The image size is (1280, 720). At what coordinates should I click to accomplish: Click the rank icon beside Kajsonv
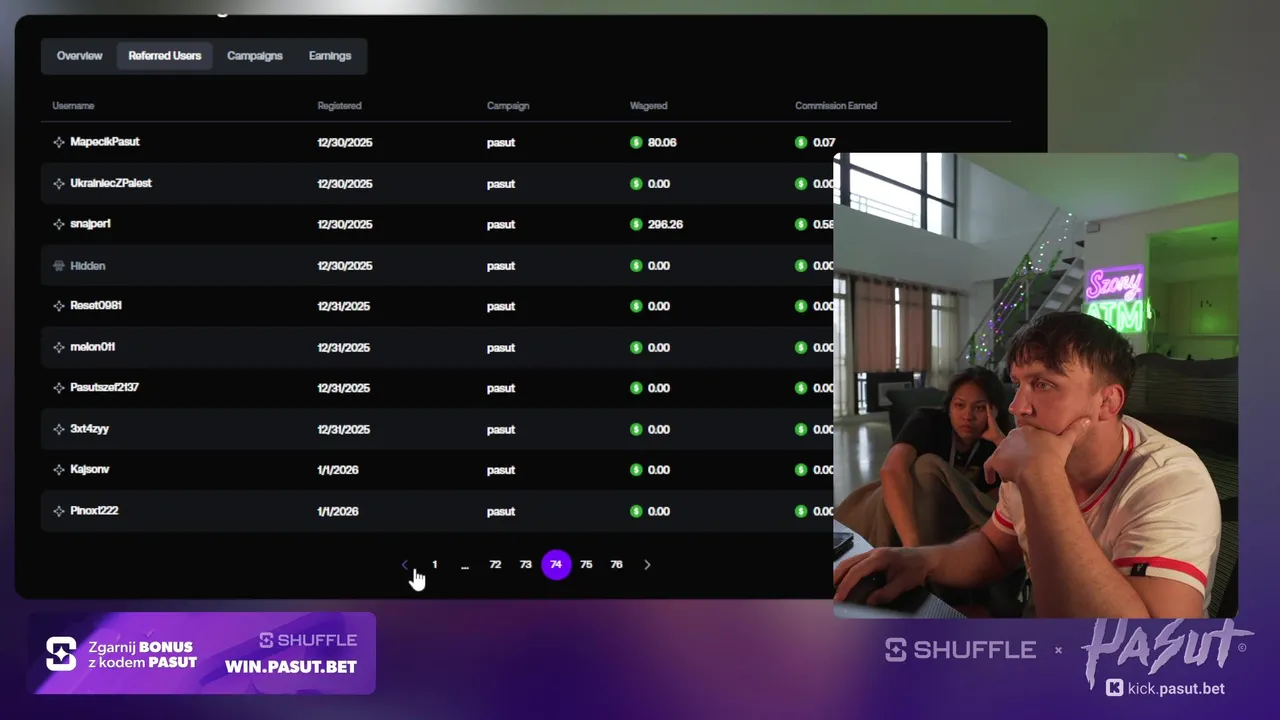(x=59, y=470)
